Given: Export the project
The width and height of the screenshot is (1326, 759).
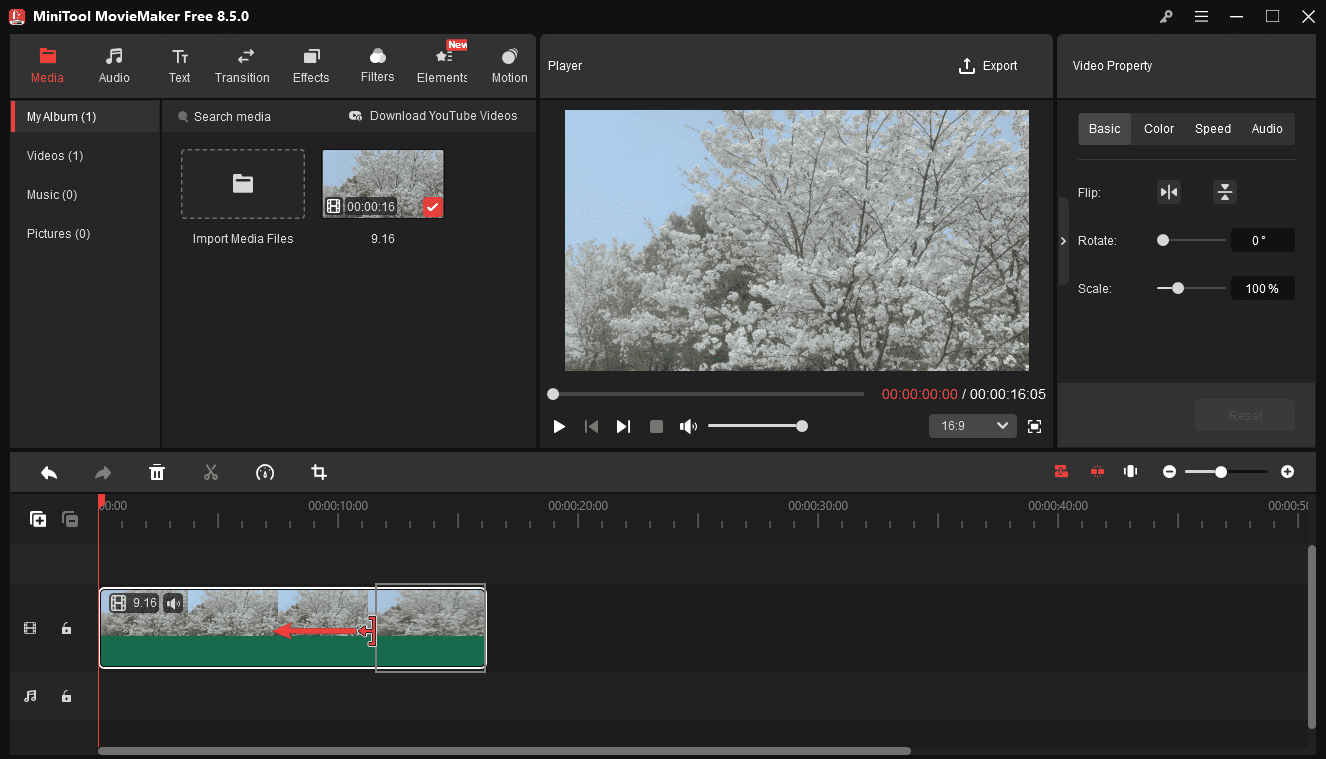Looking at the screenshot, I should [988, 65].
